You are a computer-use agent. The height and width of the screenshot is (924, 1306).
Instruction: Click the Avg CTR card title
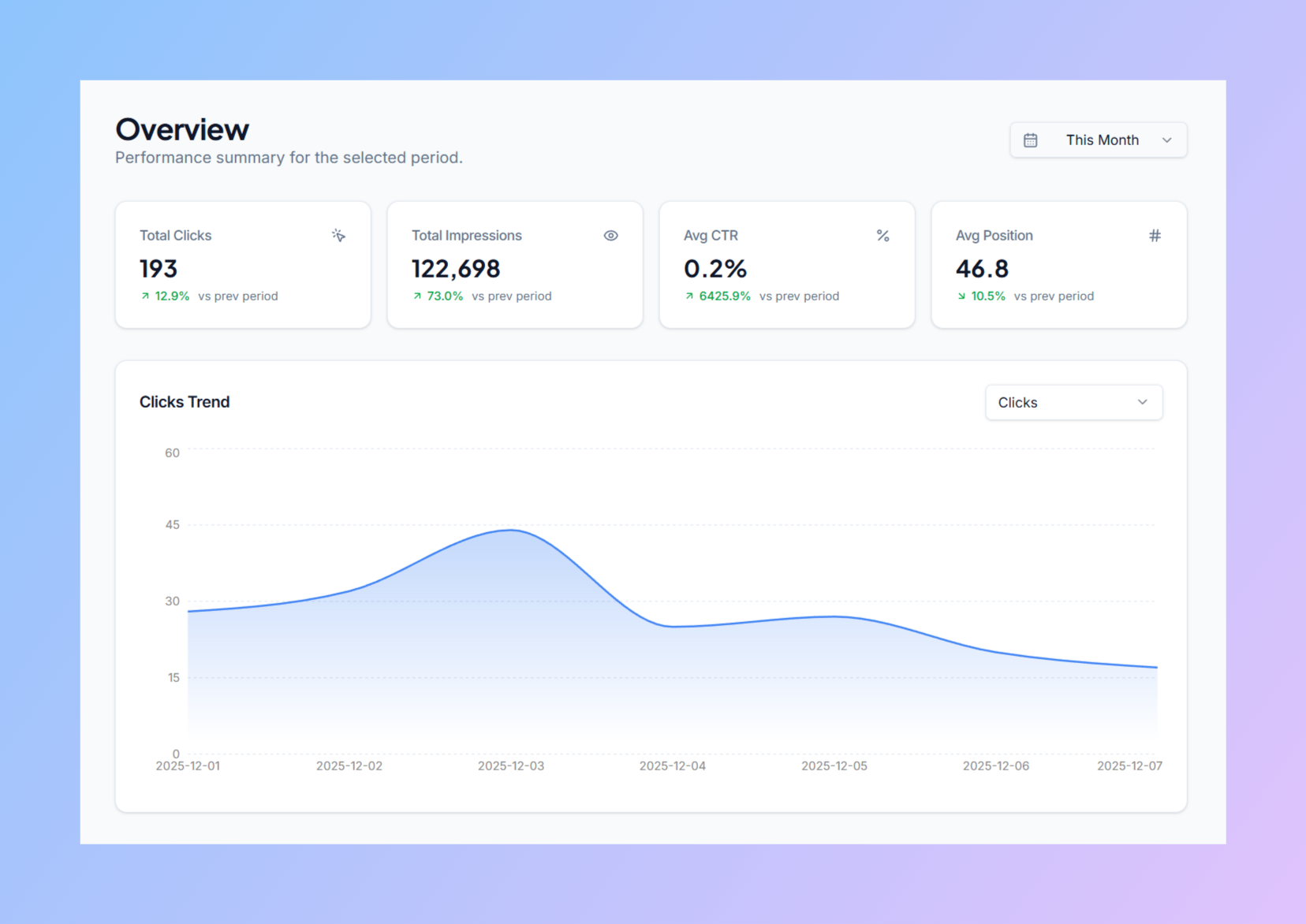(711, 236)
